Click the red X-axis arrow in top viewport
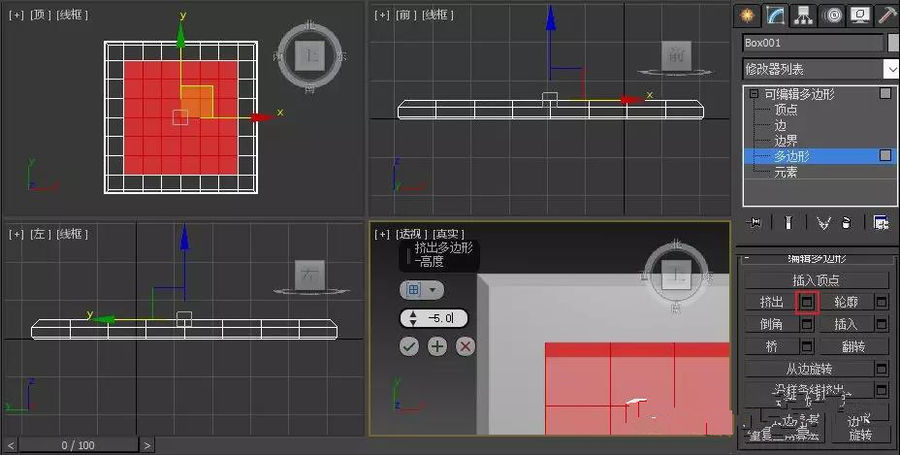Viewport: 900px width, 455px height. pos(264,117)
